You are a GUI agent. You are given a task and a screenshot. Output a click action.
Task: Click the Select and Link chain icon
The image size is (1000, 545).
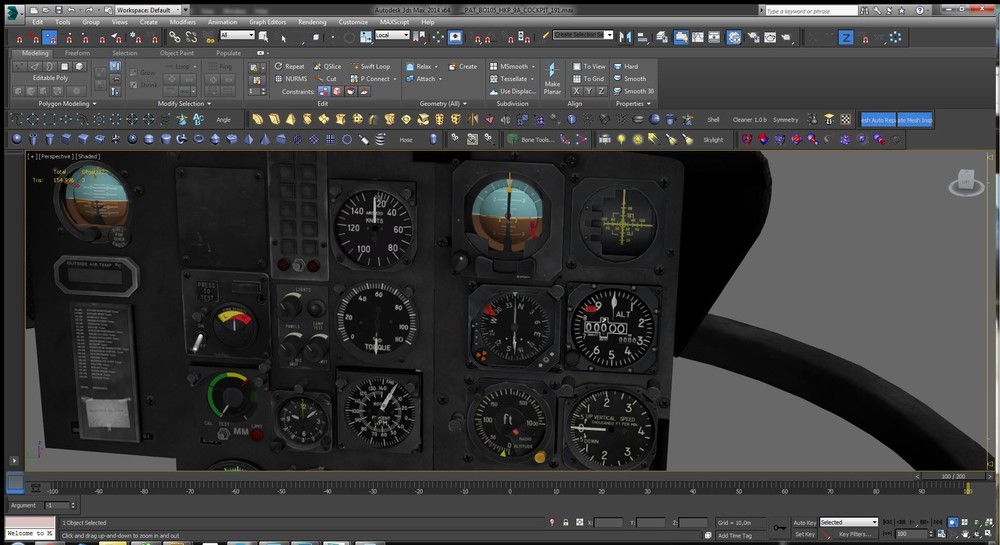pyautogui.click(x=174, y=37)
